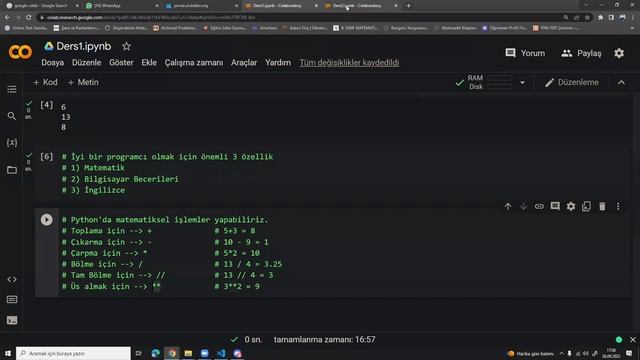The width and height of the screenshot is (640, 360).
Task: Rename the notebook title Ders1.ipynb
Action: point(84,47)
